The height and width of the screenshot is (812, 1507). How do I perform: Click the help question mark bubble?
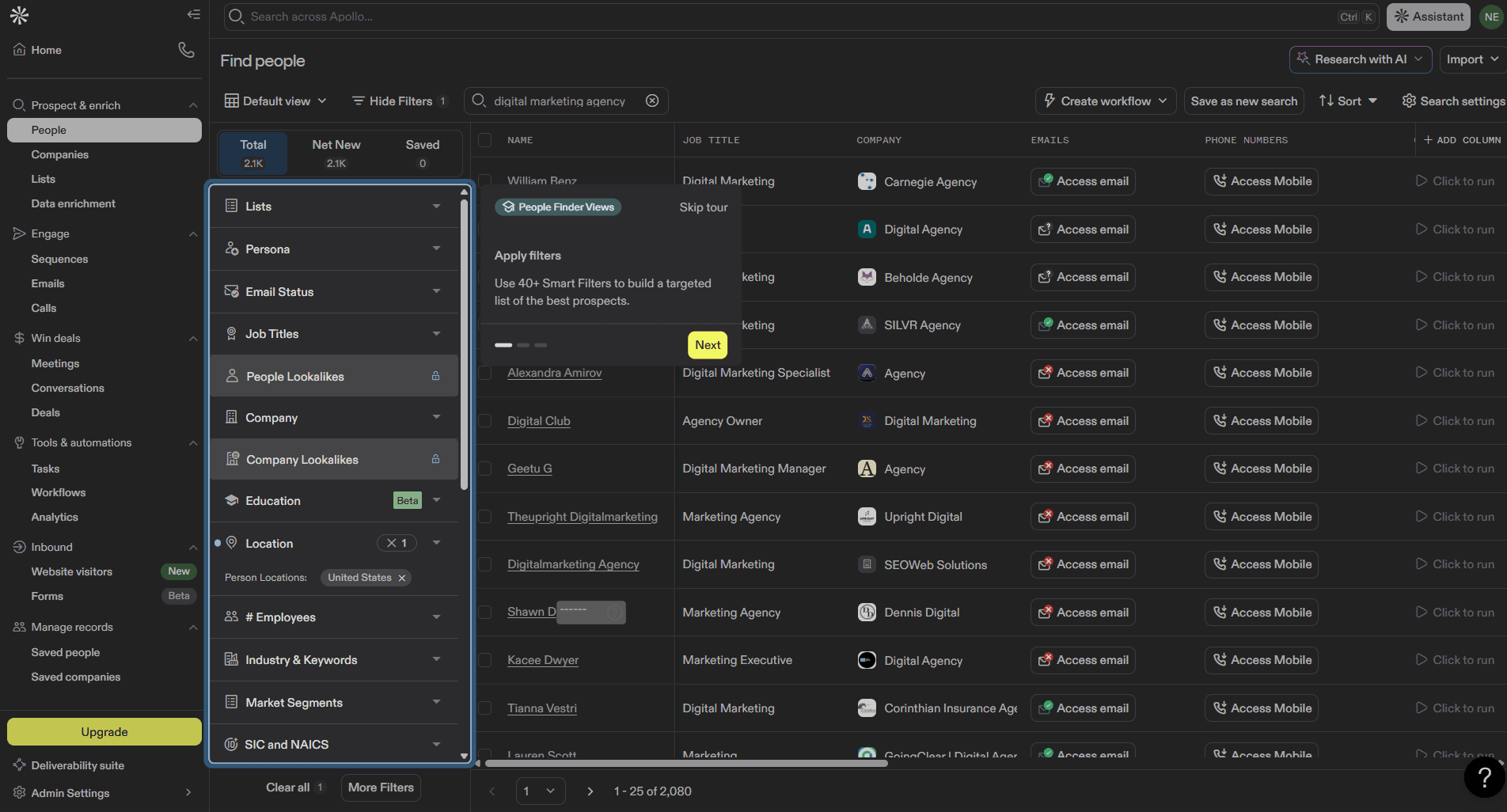click(1484, 777)
